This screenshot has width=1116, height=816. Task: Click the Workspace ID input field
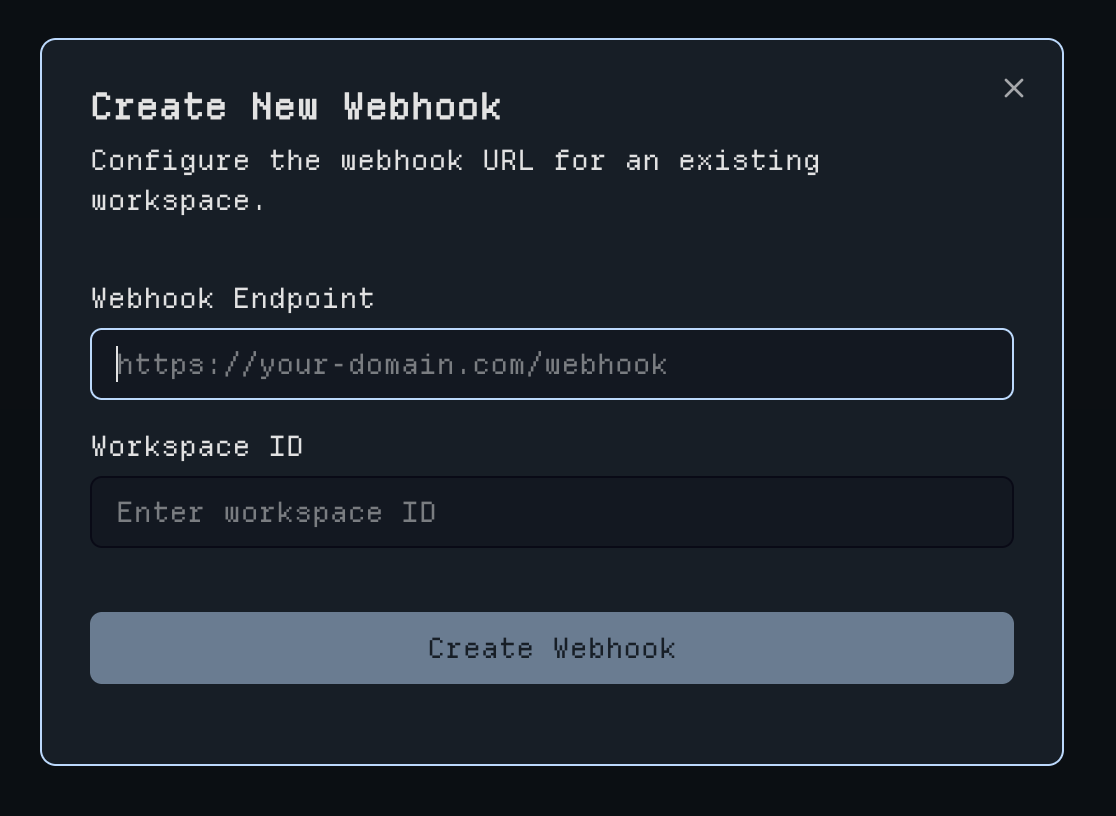coord(552,512)
